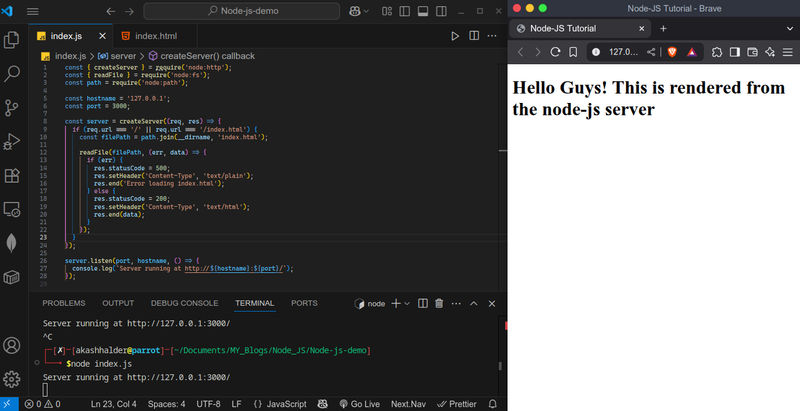Reload the page in Brave
Screen dimensions: 800x411
555,52
